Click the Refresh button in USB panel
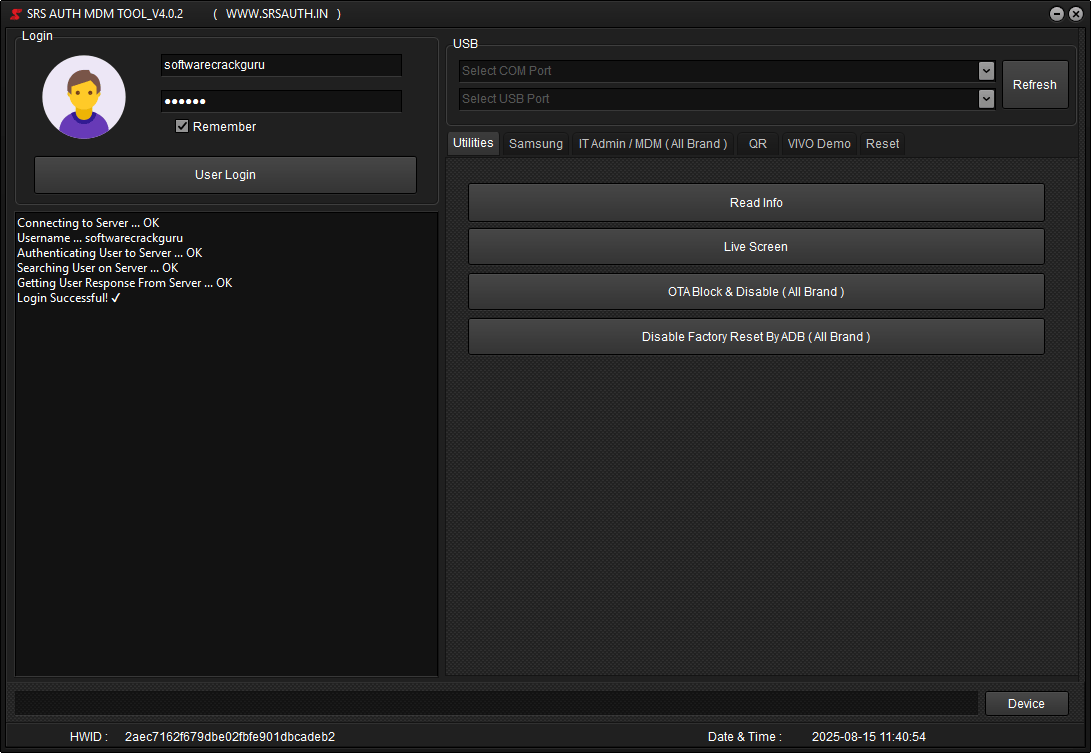The width and height of the screenshot is (1091, 753). click(1035, 84)
